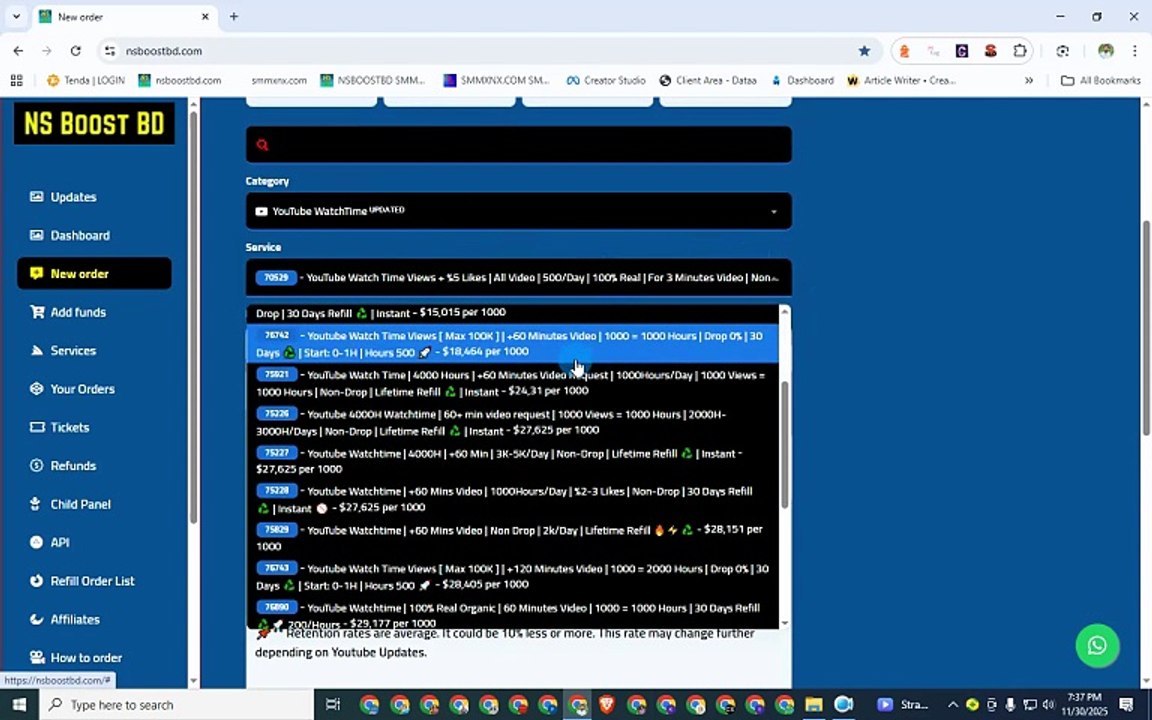The width and height of the screenshot is (1152, 720).
Task: Show hidden system tray icons
Action: 953,705
